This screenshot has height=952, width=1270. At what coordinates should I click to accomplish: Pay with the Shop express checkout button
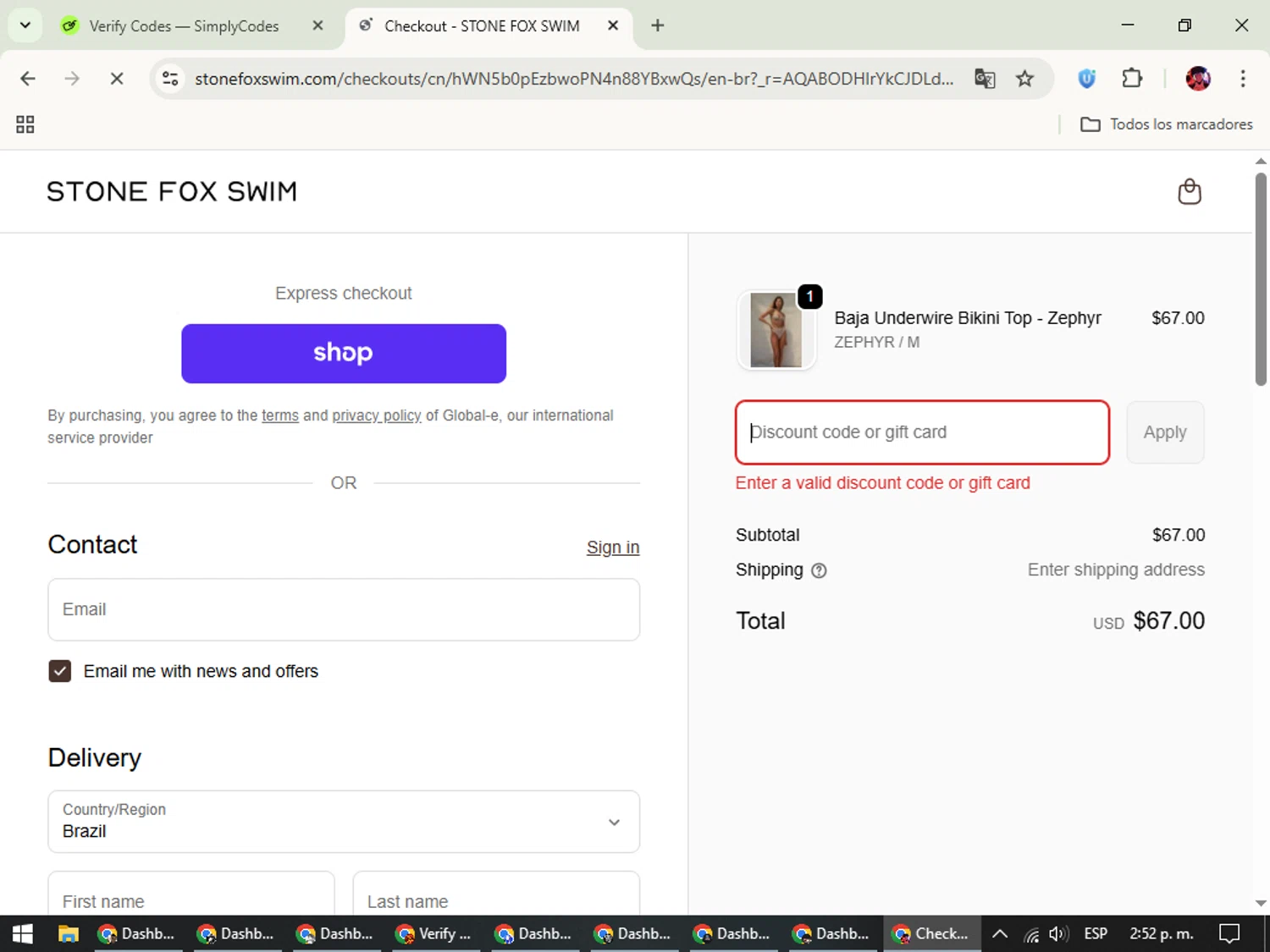[x=344, y=354]
